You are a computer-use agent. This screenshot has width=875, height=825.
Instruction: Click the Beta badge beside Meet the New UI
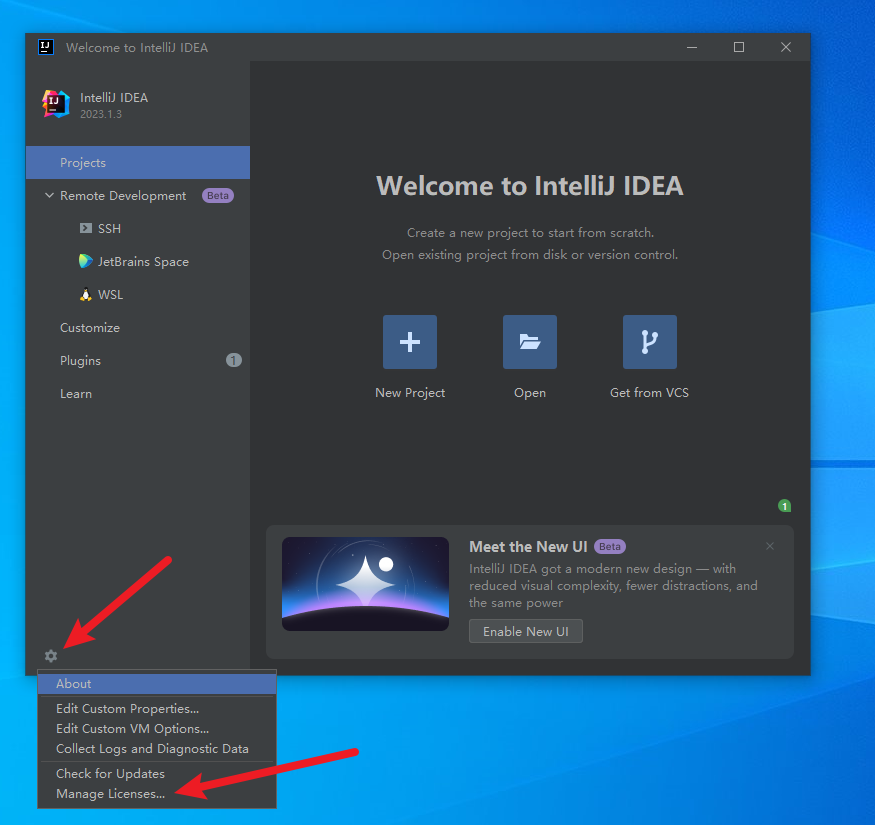[x=610, y=546]
